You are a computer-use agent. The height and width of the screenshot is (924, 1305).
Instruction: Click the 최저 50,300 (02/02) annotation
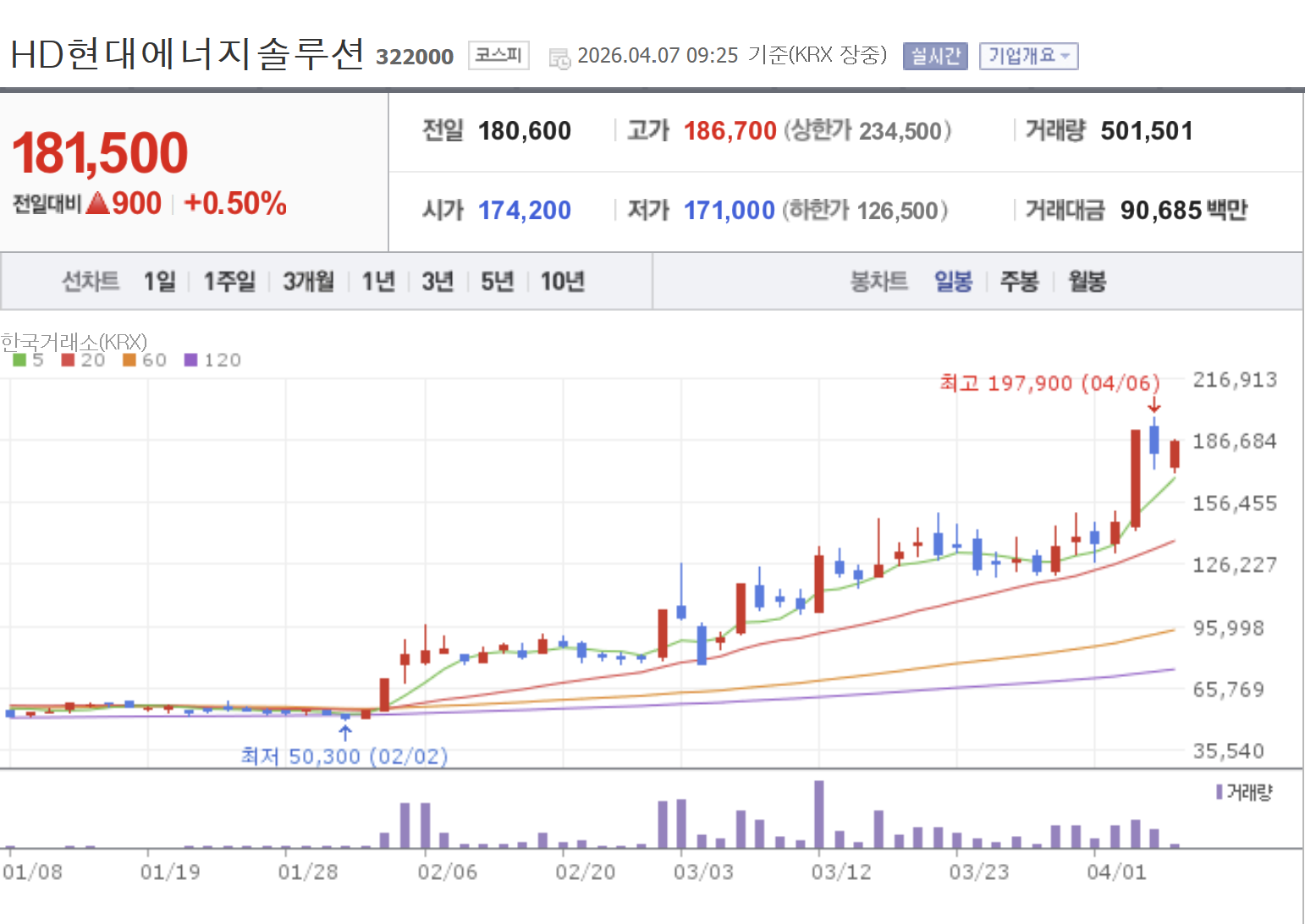(344, 756)
